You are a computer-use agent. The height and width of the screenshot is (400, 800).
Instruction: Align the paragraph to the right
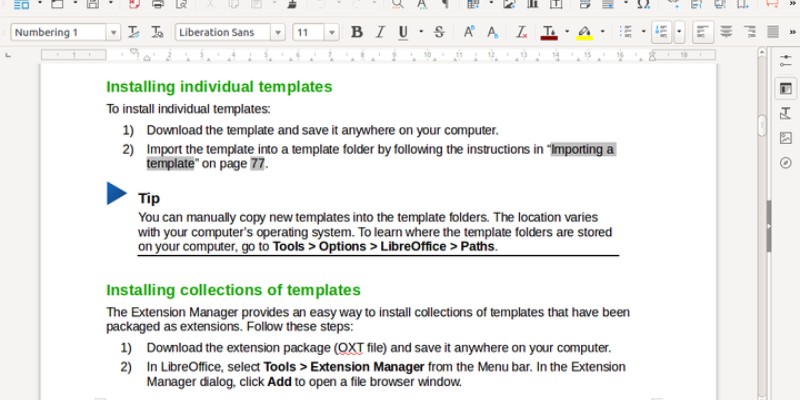point(749,32)
